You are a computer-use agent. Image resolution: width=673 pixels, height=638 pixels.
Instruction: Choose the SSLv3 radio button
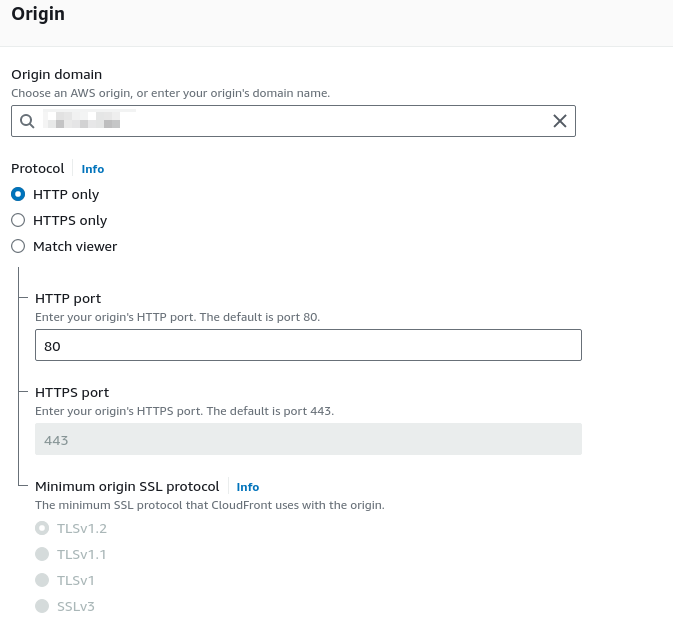42,606
